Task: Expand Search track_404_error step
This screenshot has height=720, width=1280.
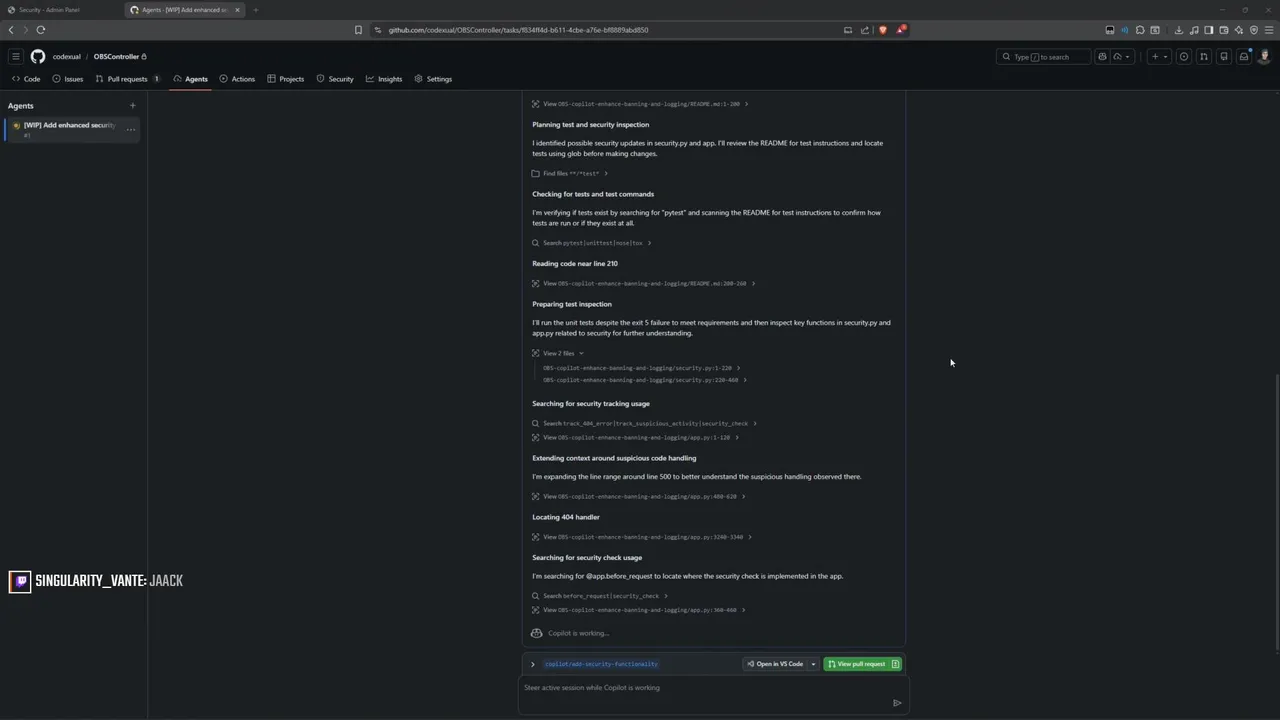Action: tap(644, 423)
